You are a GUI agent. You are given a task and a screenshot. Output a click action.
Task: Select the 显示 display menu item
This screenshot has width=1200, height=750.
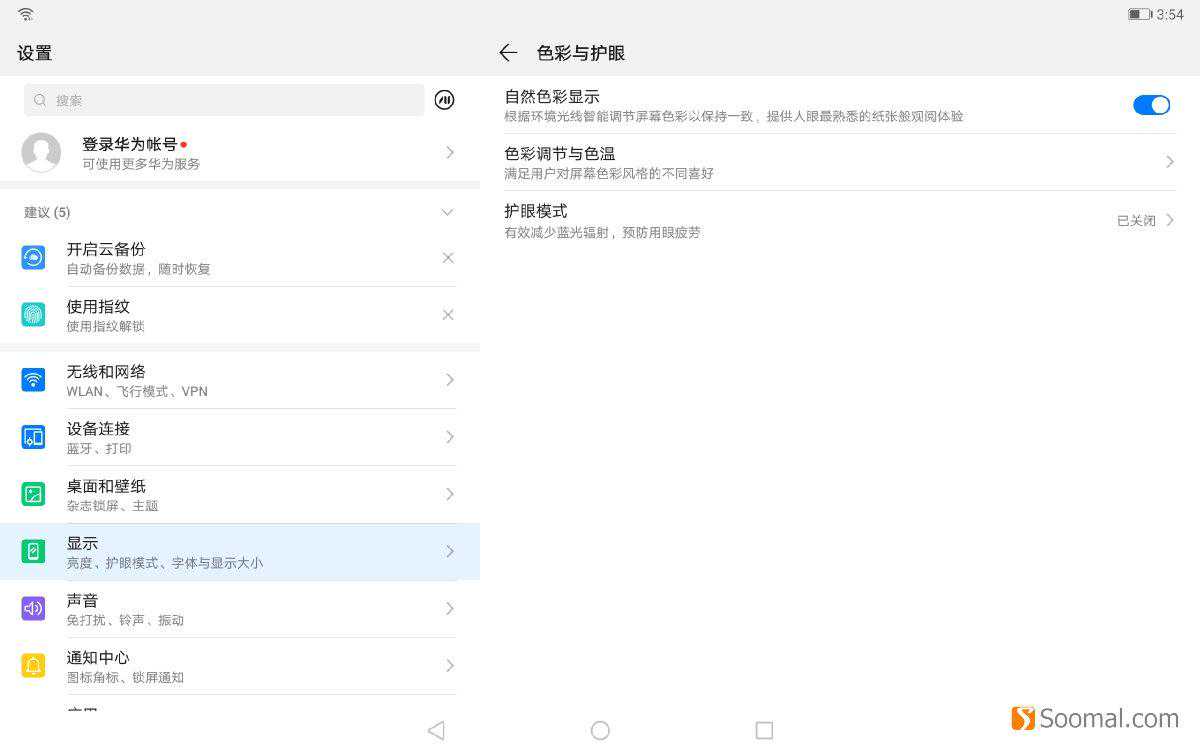(240, 552)
